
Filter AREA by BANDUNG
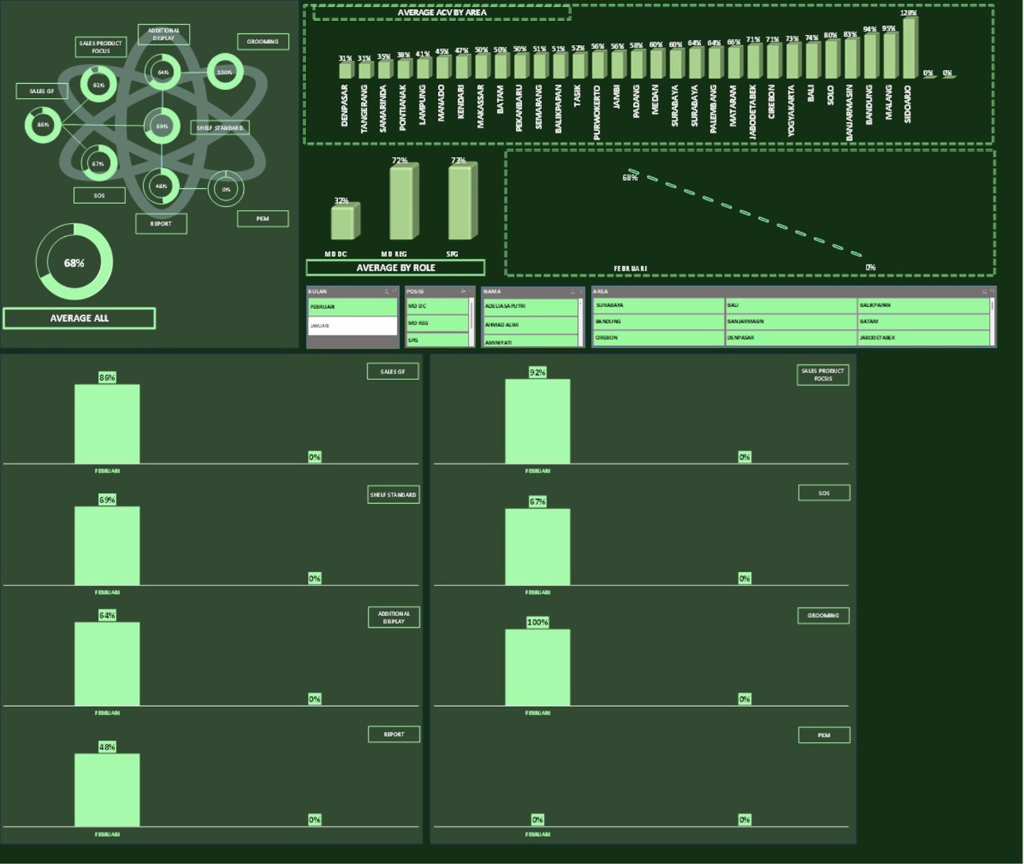pyautogui.click(x=658, y=321)
